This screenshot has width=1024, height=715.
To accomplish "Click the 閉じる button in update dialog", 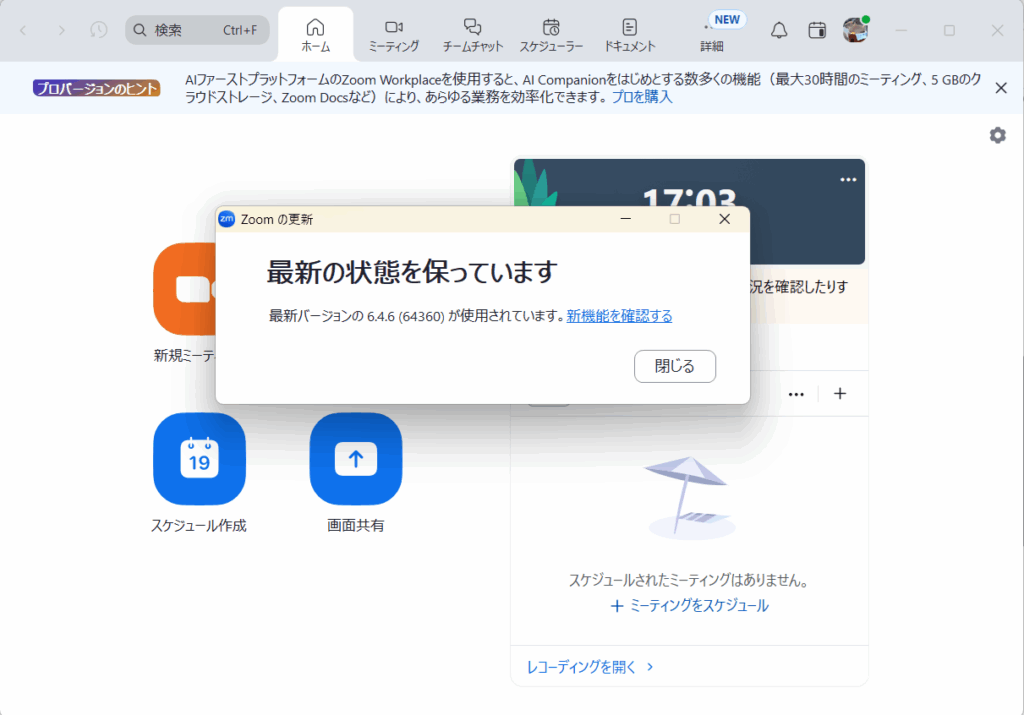I will [675, 366].
